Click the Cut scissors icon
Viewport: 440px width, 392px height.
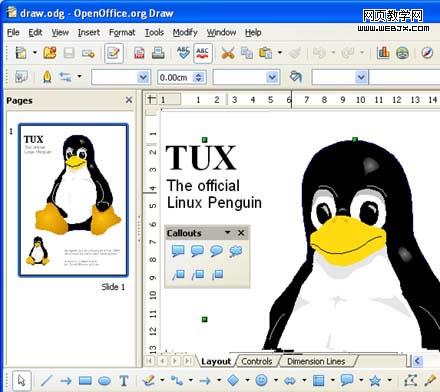[x=228, y=53]
